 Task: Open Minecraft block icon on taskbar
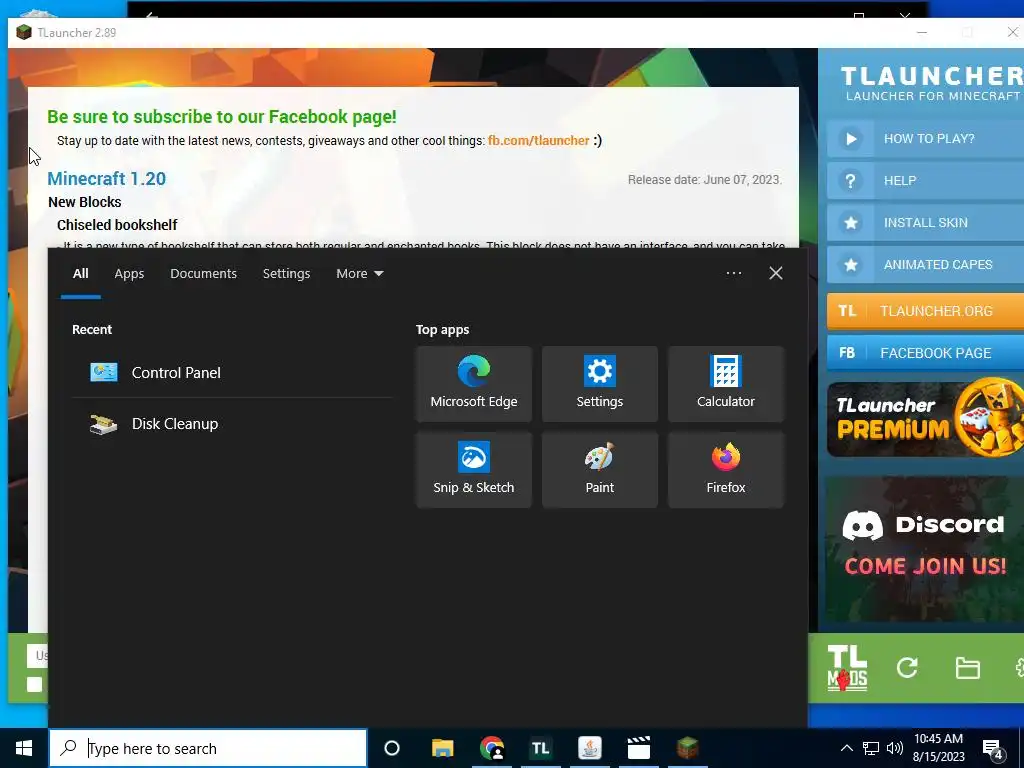tap(688, 748)
